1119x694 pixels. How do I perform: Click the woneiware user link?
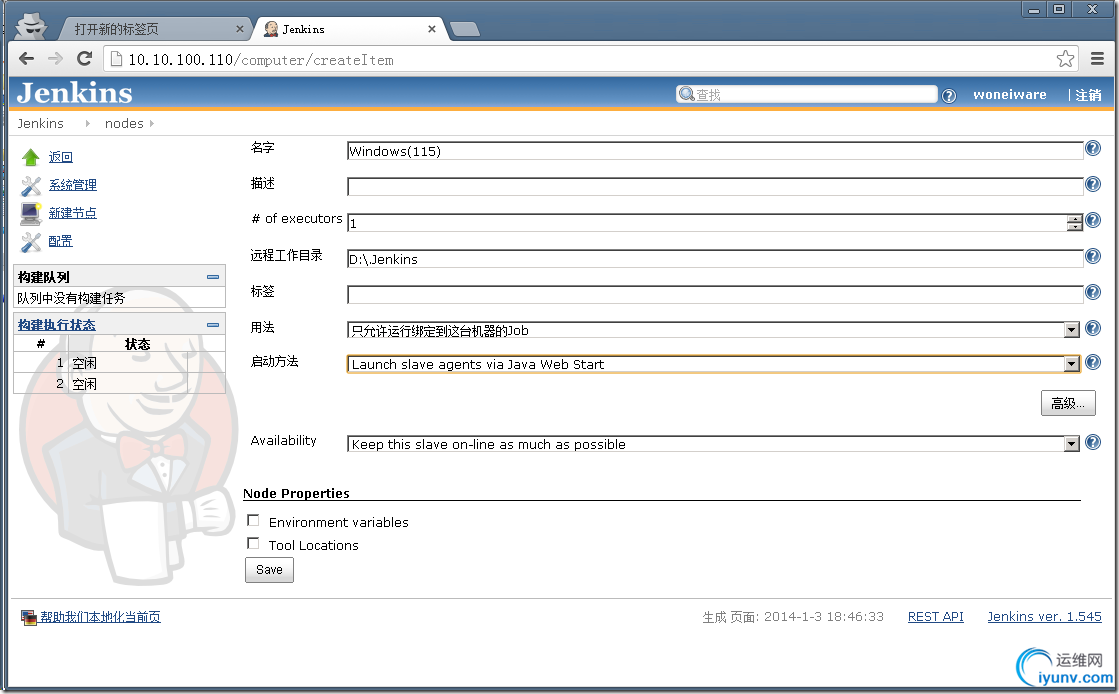[x=1010, y=95]
